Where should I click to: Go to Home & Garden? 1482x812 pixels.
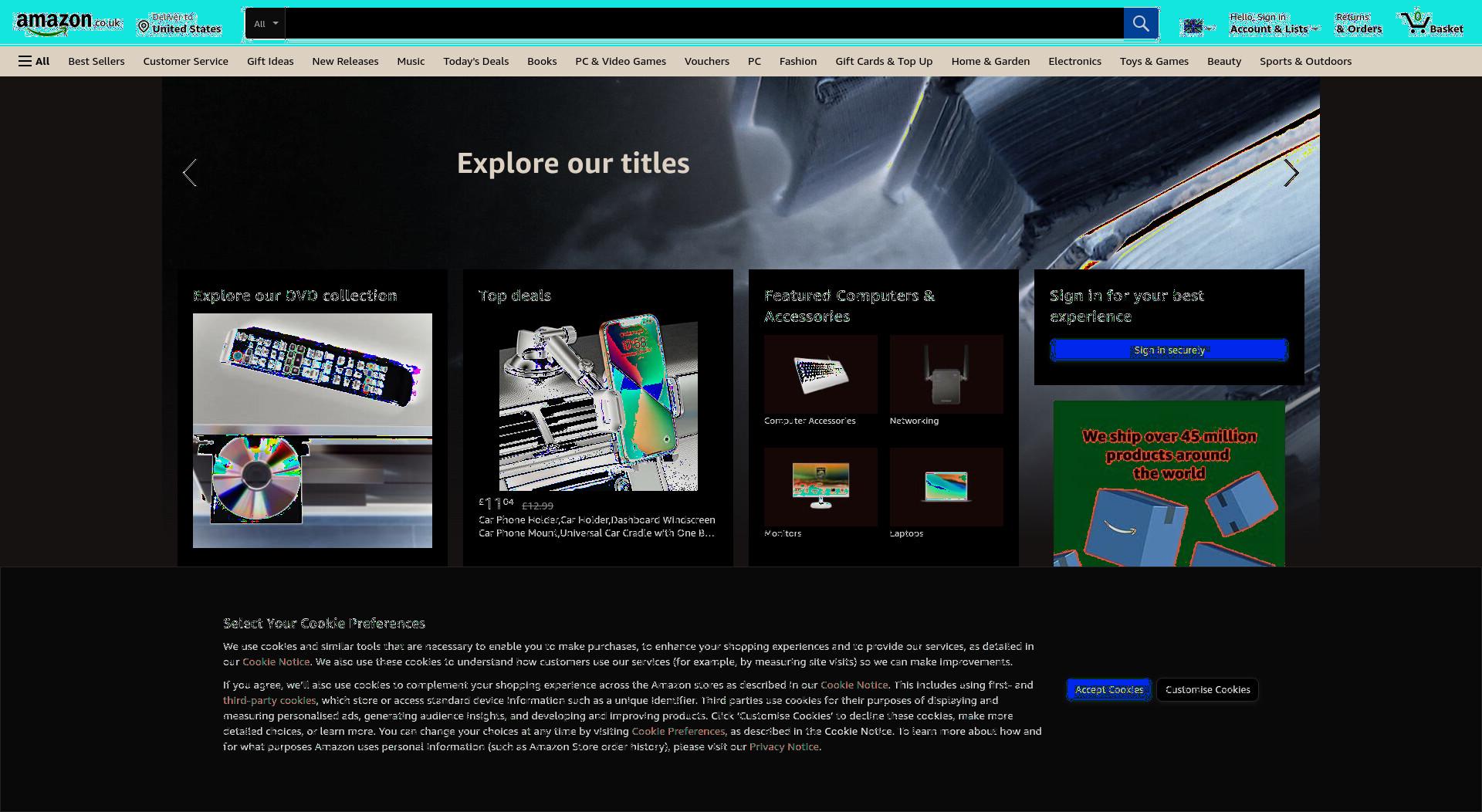click(990, 61)
